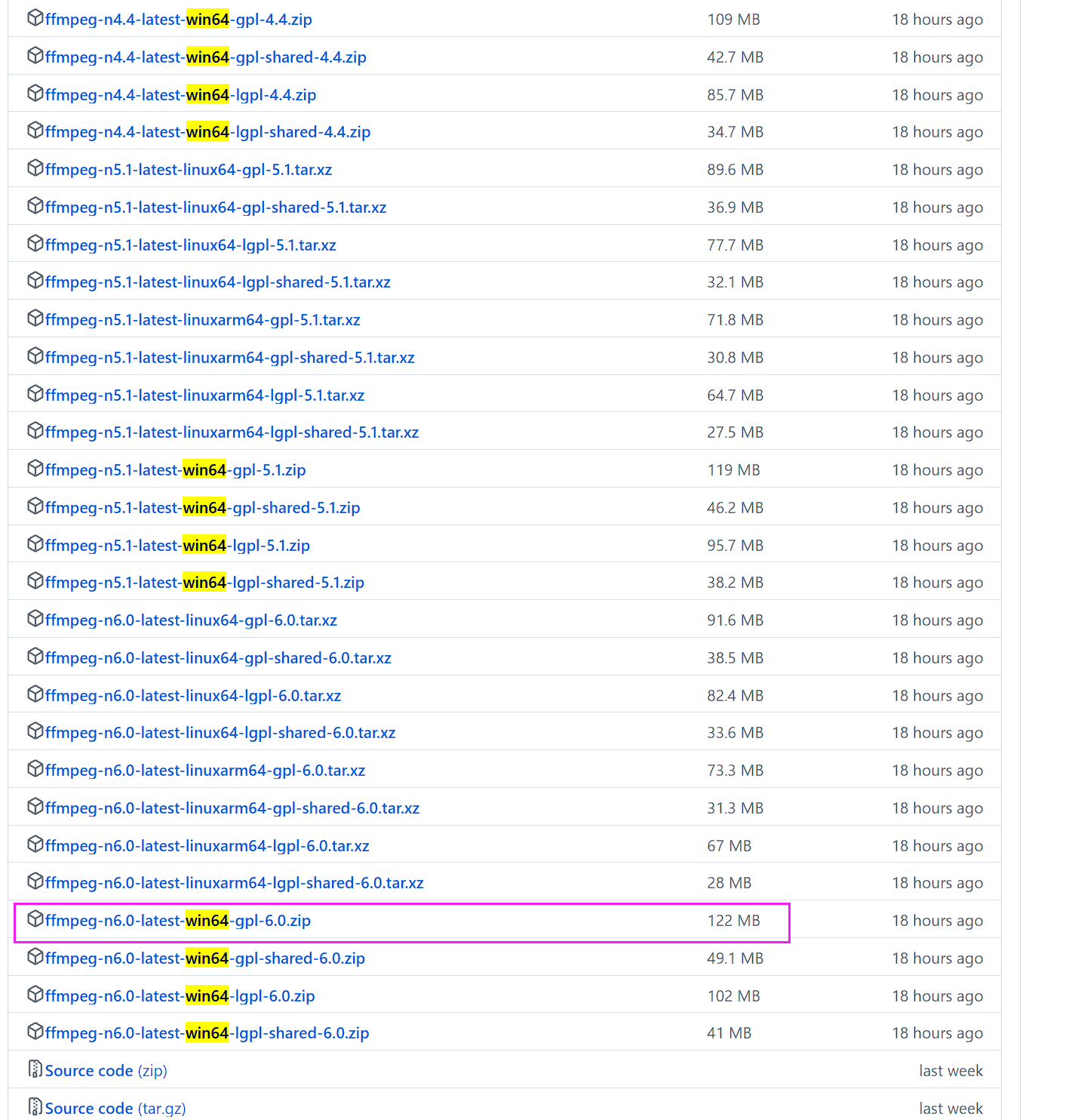Download ffmpeg-n6.0-latest-win64-gpl-shared-6.0.zip
This screenshot has width=1078, height=1120.
(205, 958)
